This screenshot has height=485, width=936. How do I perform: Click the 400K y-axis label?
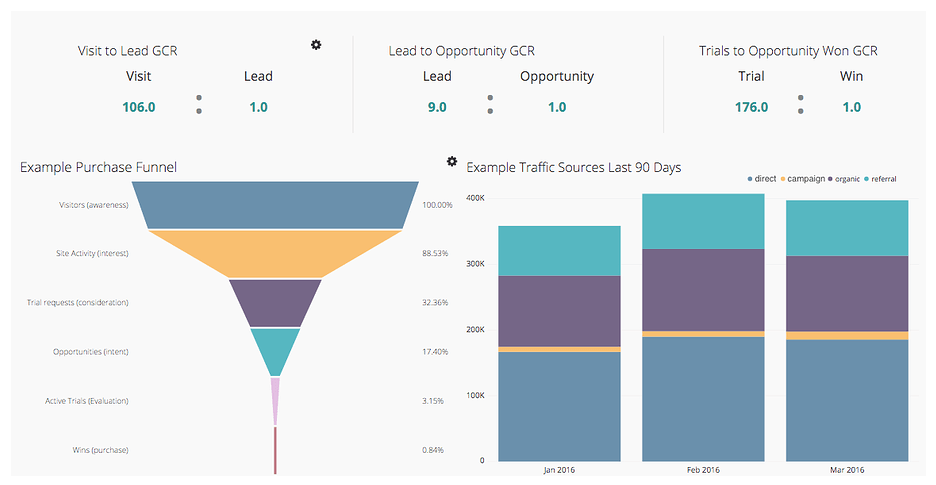[x=475, y=198]
